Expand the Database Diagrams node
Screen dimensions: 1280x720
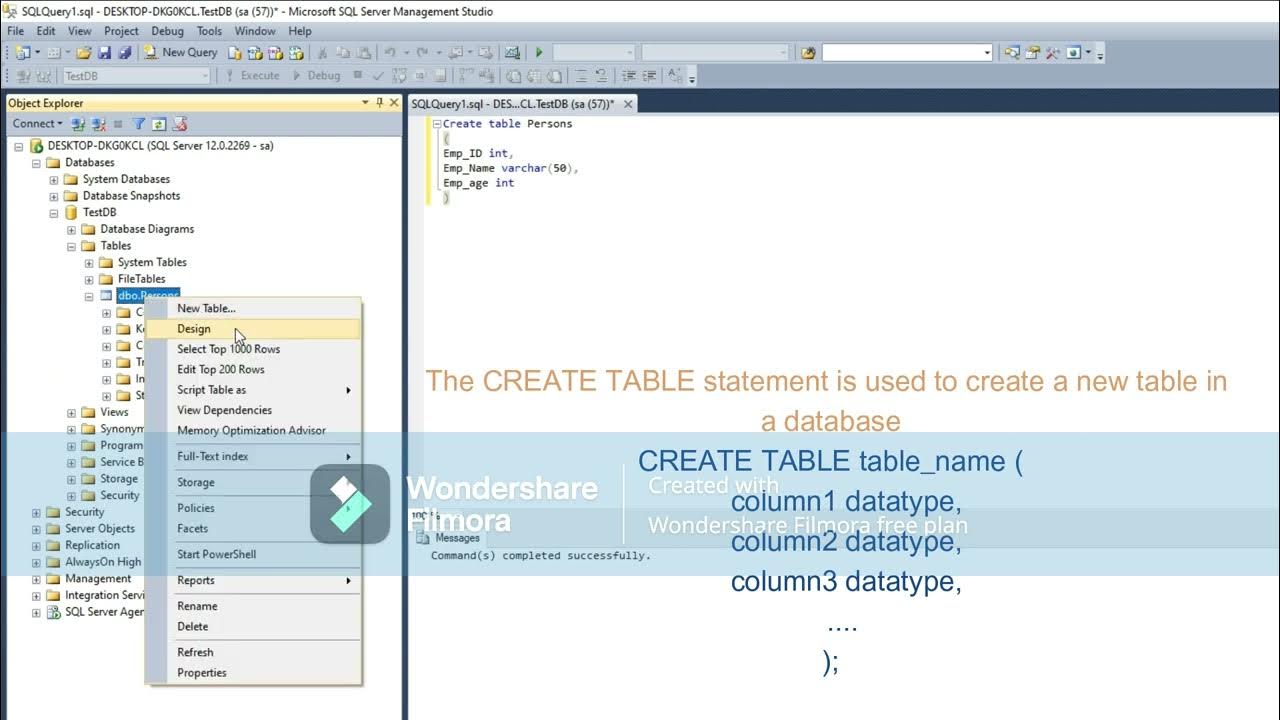tap(71, 229)
